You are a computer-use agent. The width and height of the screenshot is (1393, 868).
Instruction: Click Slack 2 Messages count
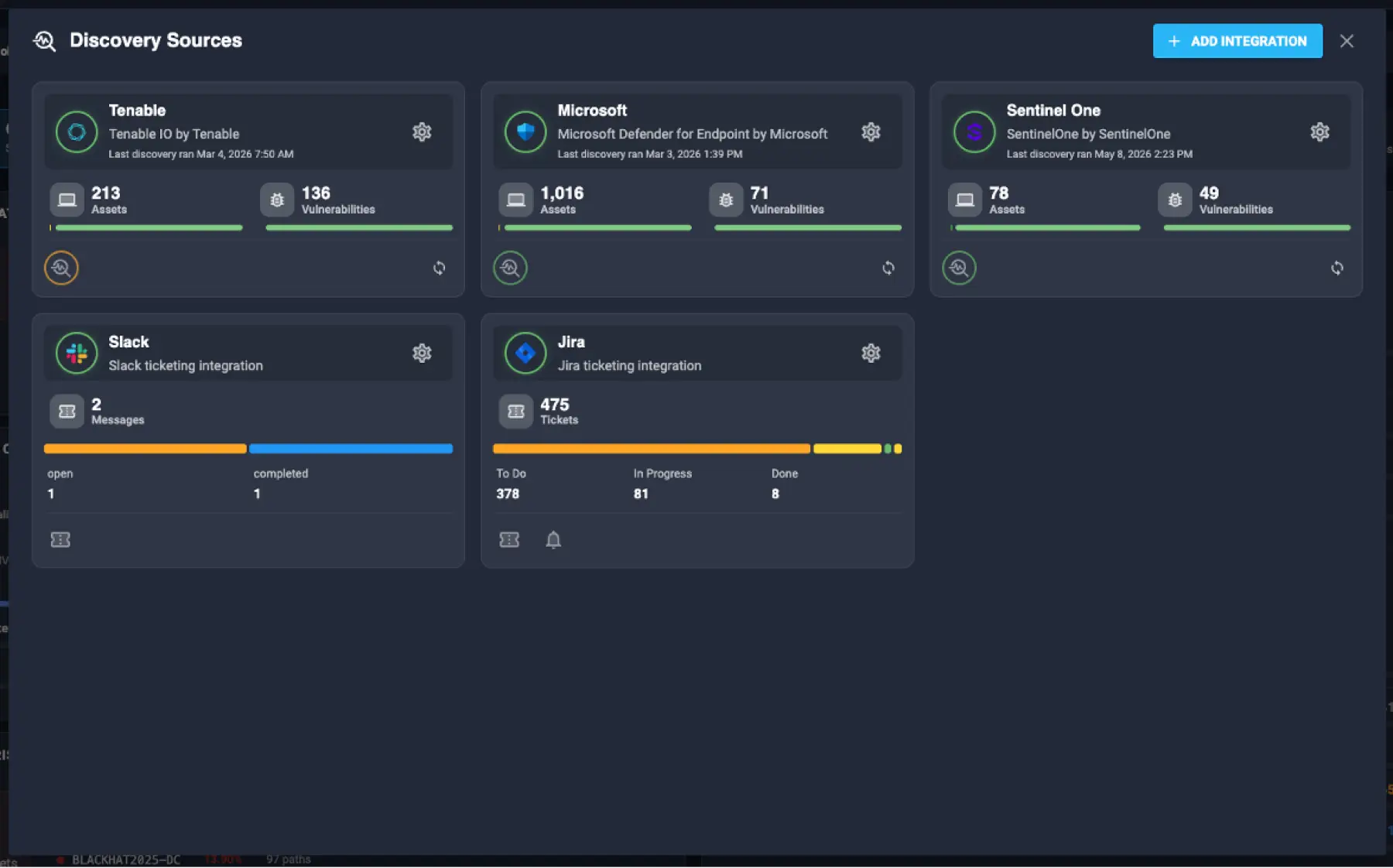click(x=96, y=404)
